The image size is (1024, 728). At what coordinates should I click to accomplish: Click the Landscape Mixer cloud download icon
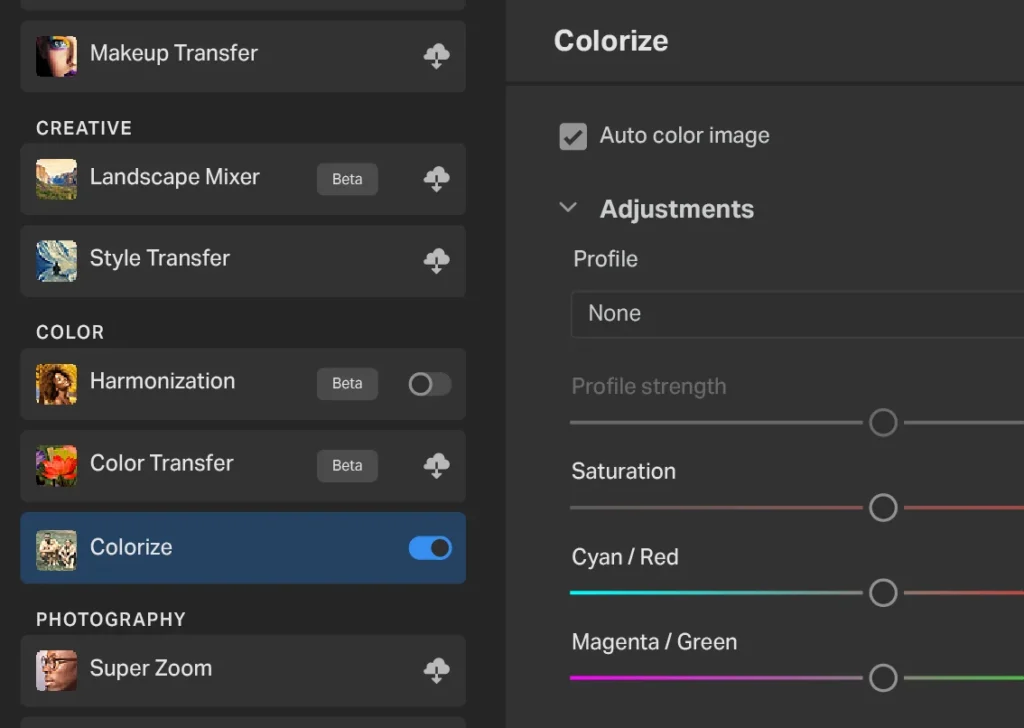point(436,180)
